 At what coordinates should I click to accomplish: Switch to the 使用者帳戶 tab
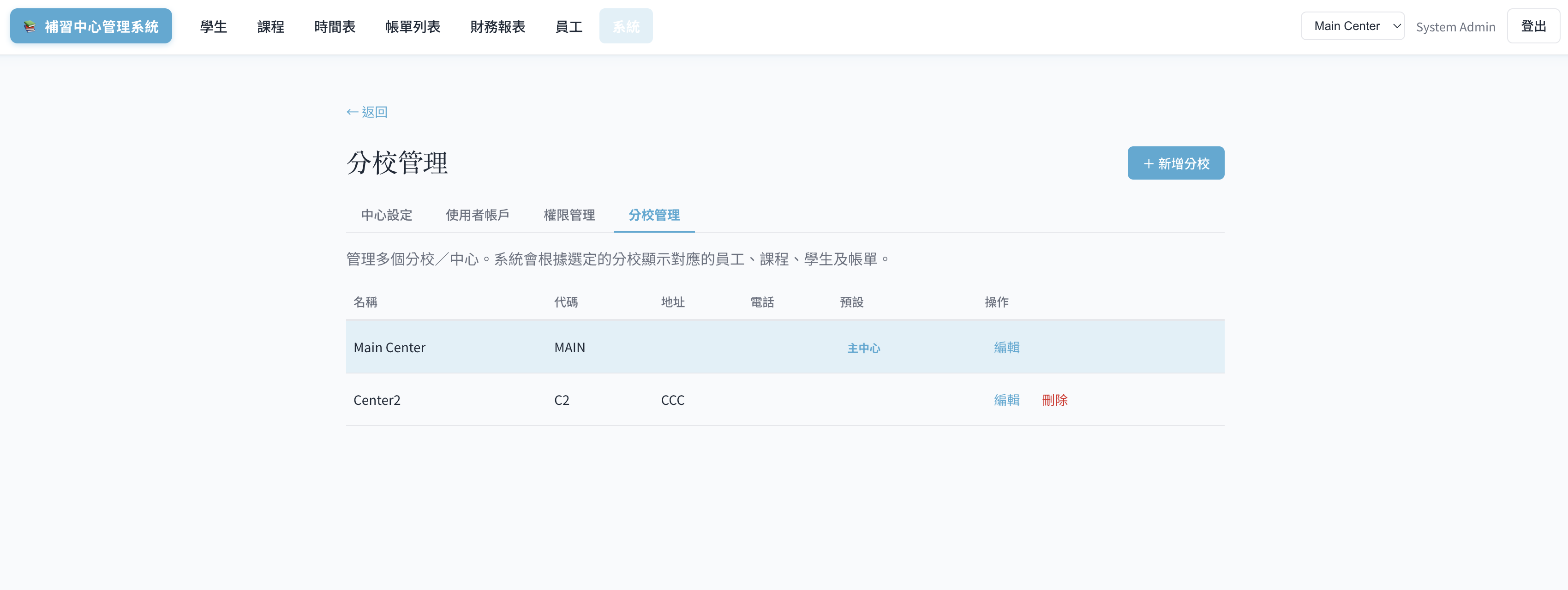point(477,215)
